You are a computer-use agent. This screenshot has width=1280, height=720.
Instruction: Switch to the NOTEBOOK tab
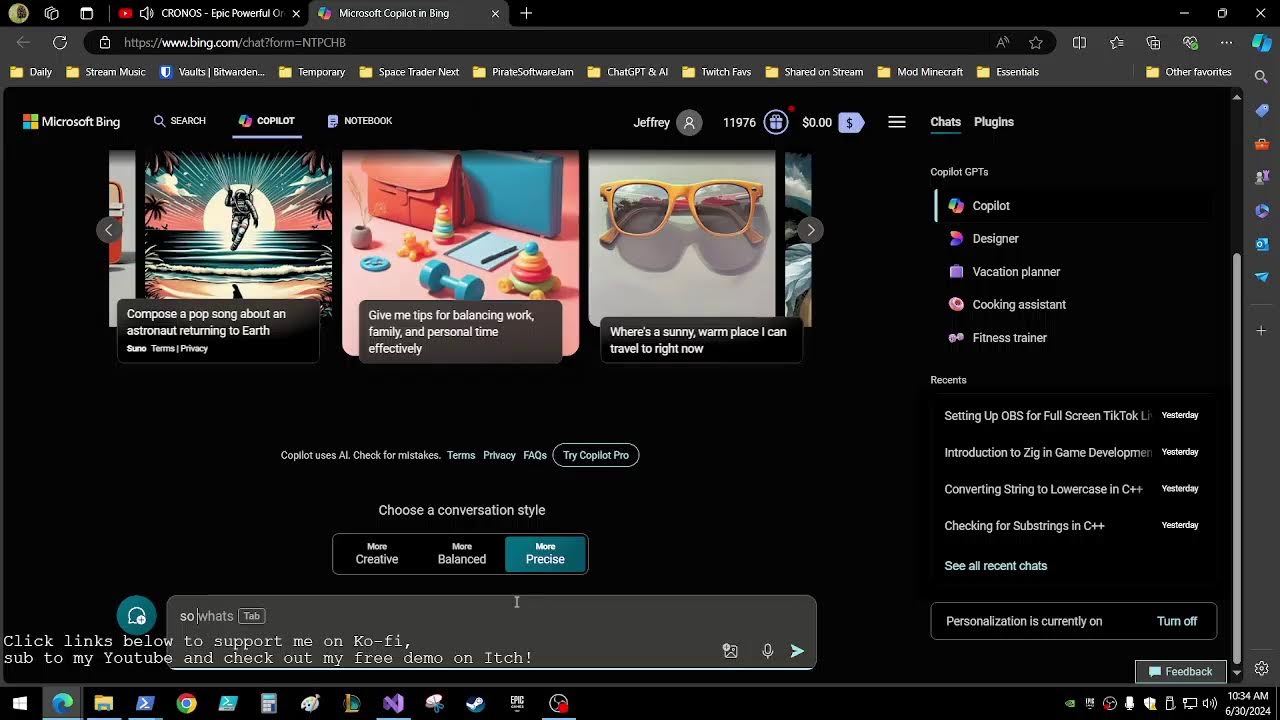(359, 121)
